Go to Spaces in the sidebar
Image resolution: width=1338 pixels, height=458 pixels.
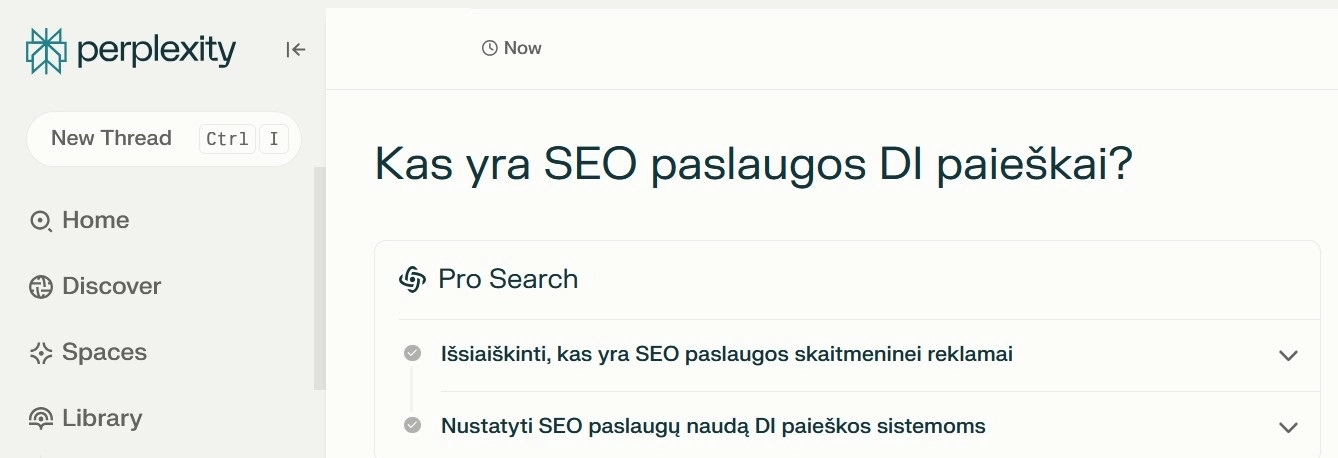(104, 352)
